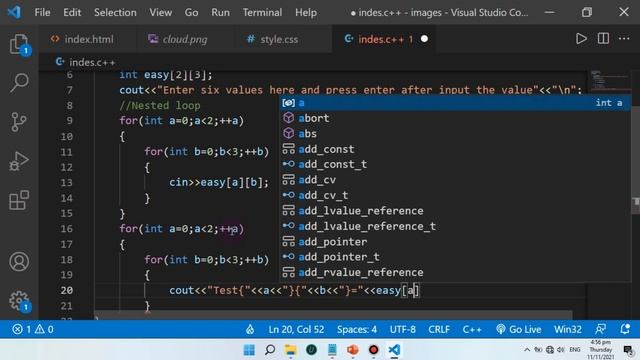Image resolution: width=640 pixels, height=360 pixels.
Task: Open the Windows Start menu
Action: (x=249, y=350)
